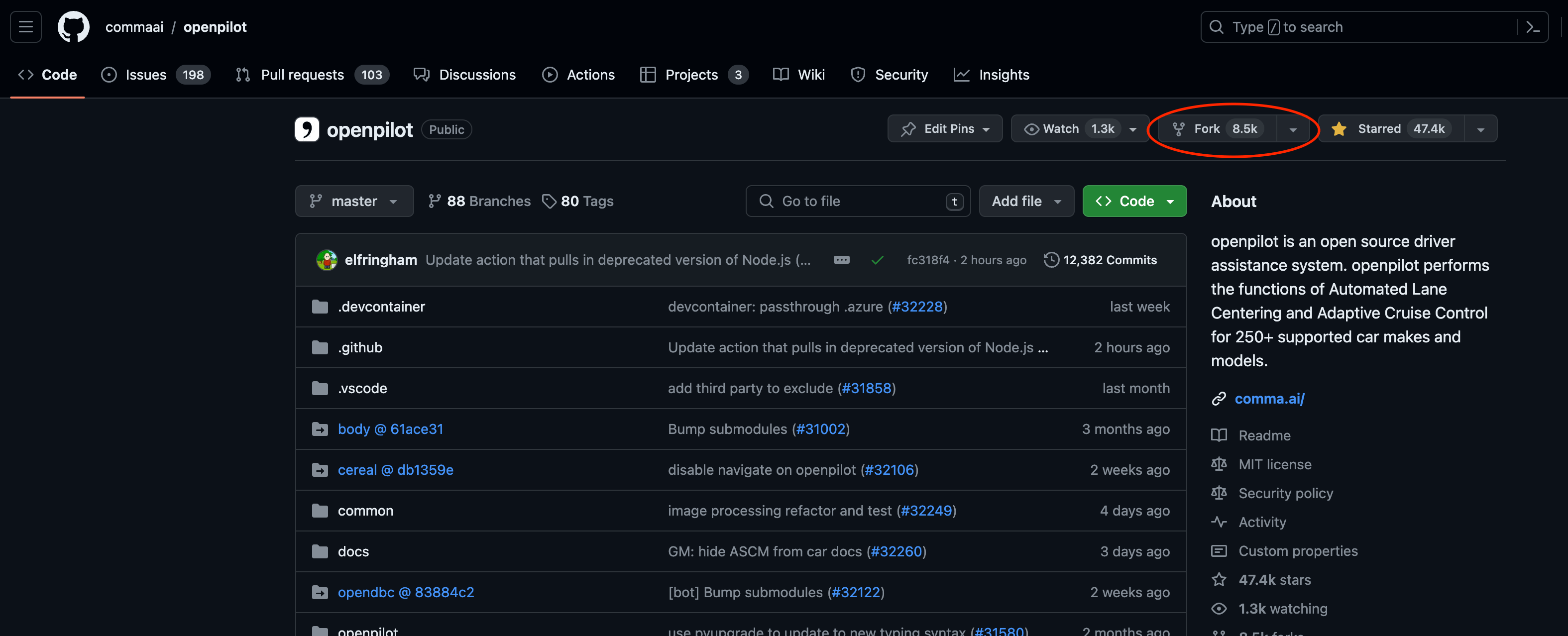Open the Readme link in About
The image size is (1568, 636).
point(1264,435)
